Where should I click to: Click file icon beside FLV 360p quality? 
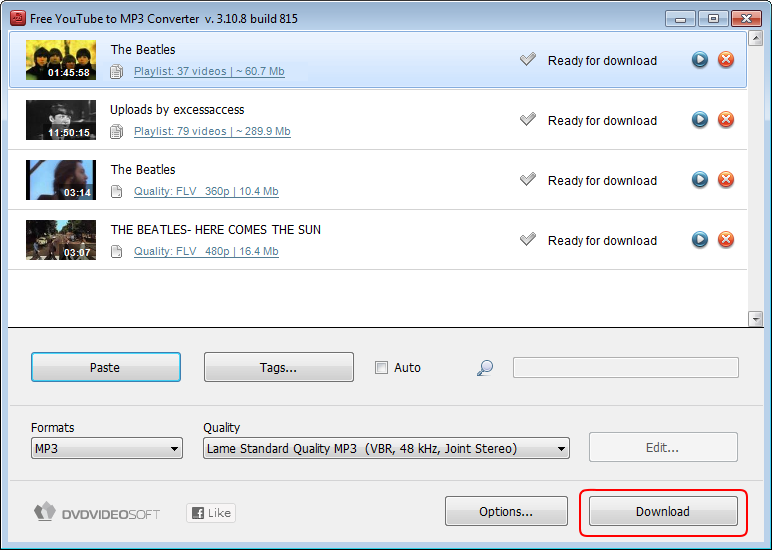[117, 192]
